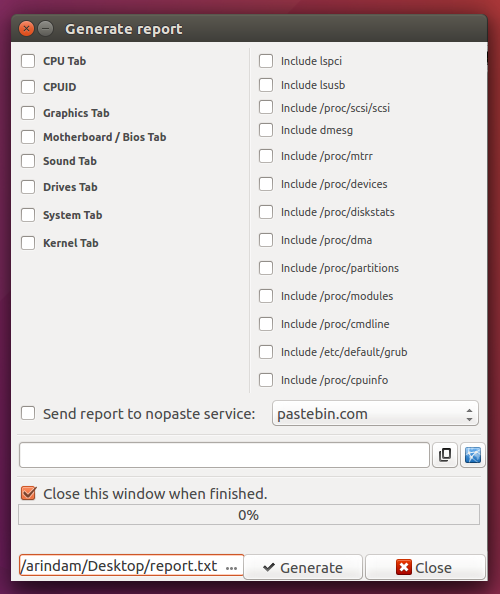500x594 pixels.
Task: Enable Send report to nopaste service
Action: (28, 414)
